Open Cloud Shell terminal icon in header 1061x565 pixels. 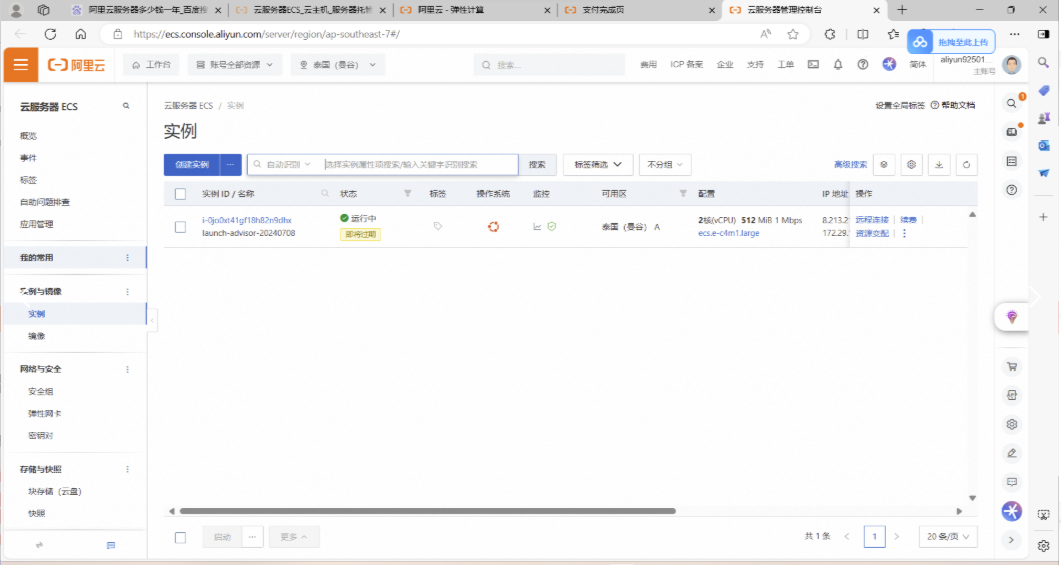(x=813, y=65)
